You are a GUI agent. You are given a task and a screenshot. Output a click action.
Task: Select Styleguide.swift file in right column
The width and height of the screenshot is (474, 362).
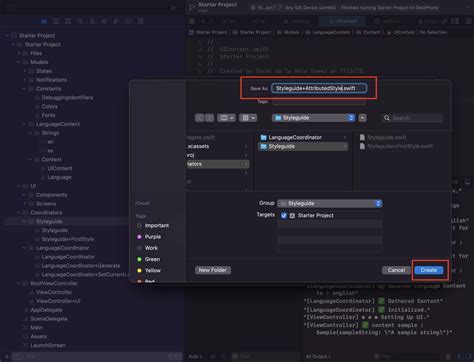[387, 137]
